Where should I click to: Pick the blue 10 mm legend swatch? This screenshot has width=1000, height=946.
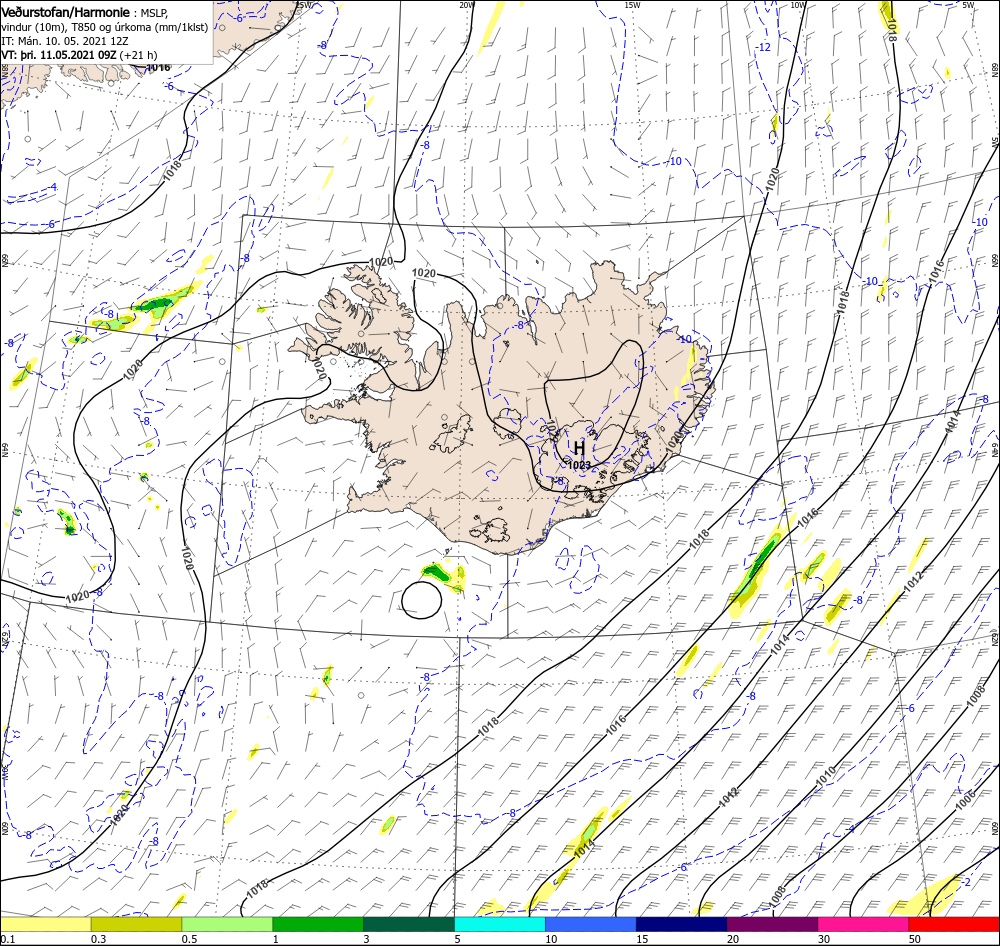point(591,924)
